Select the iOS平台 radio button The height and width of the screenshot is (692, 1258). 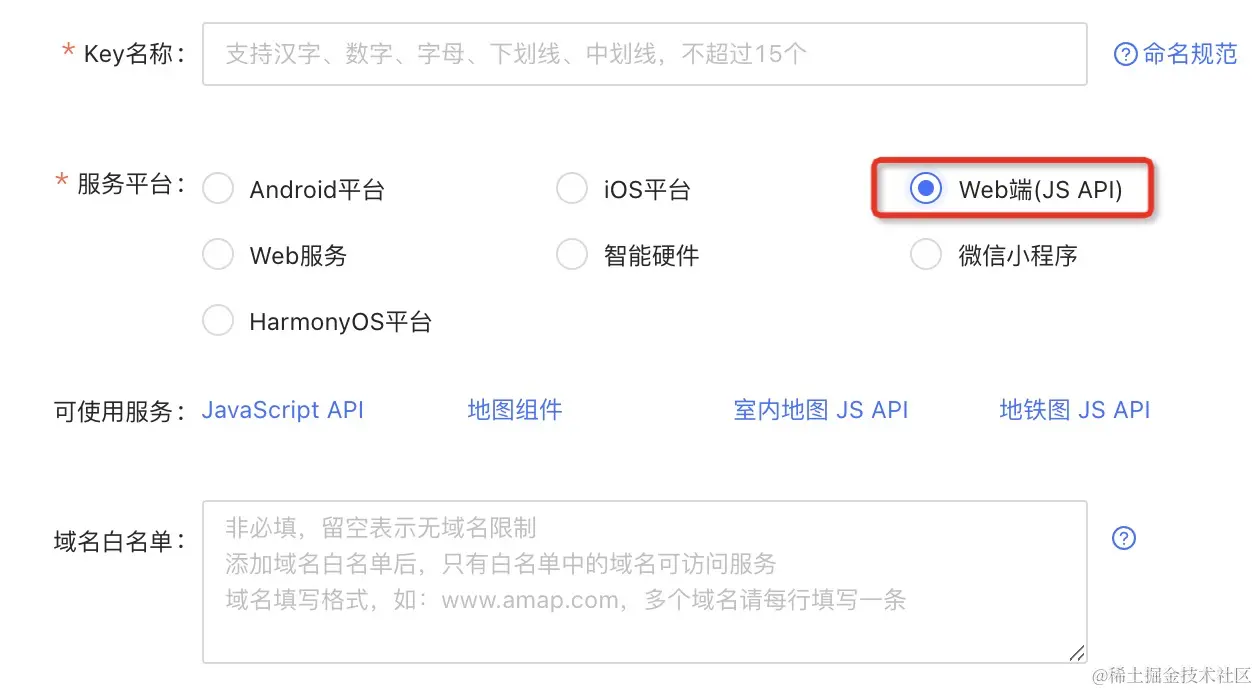[x=572, y=189]
